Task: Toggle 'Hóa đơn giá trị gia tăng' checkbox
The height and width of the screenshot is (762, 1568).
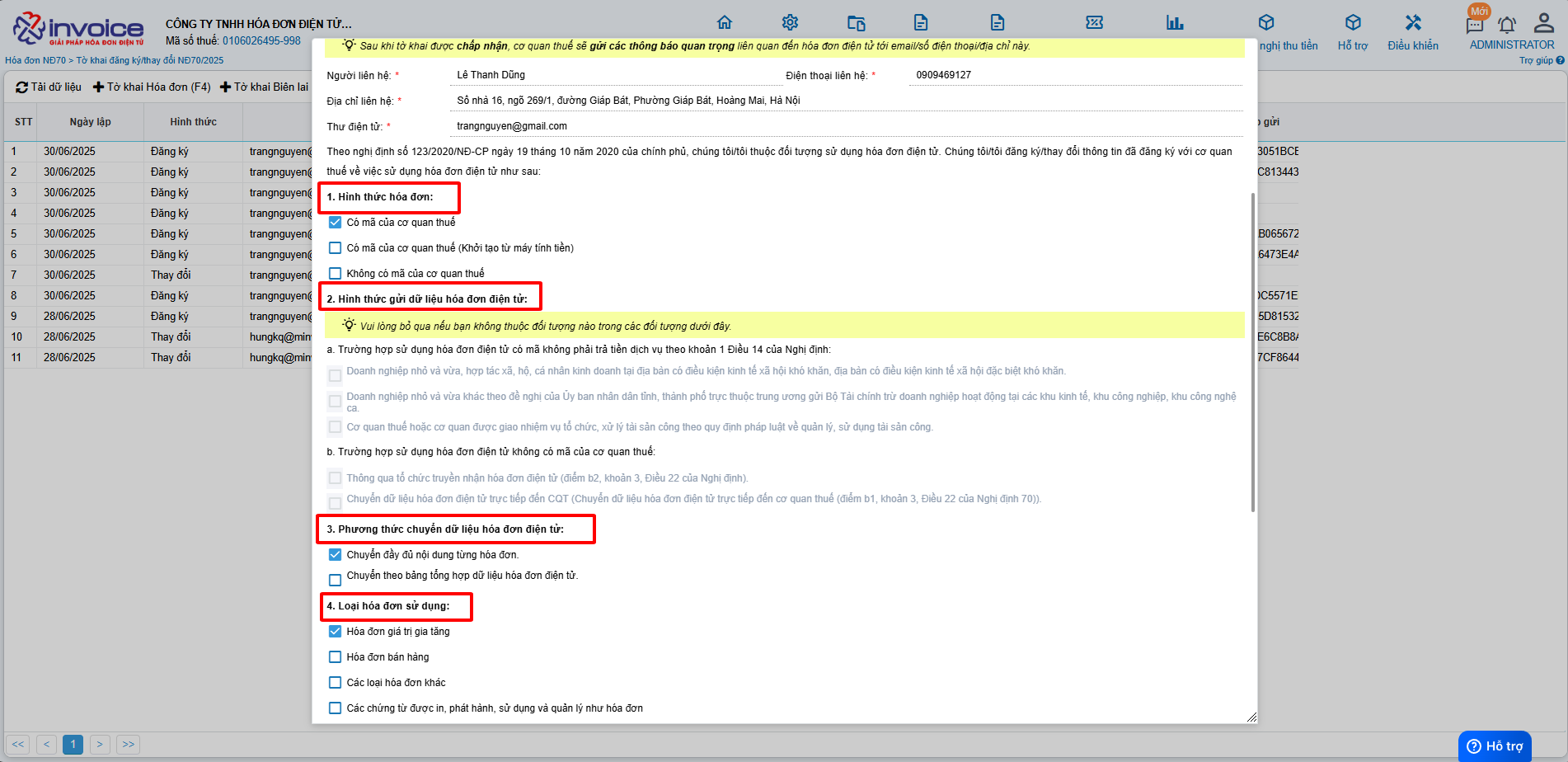Action: (335, 632)
